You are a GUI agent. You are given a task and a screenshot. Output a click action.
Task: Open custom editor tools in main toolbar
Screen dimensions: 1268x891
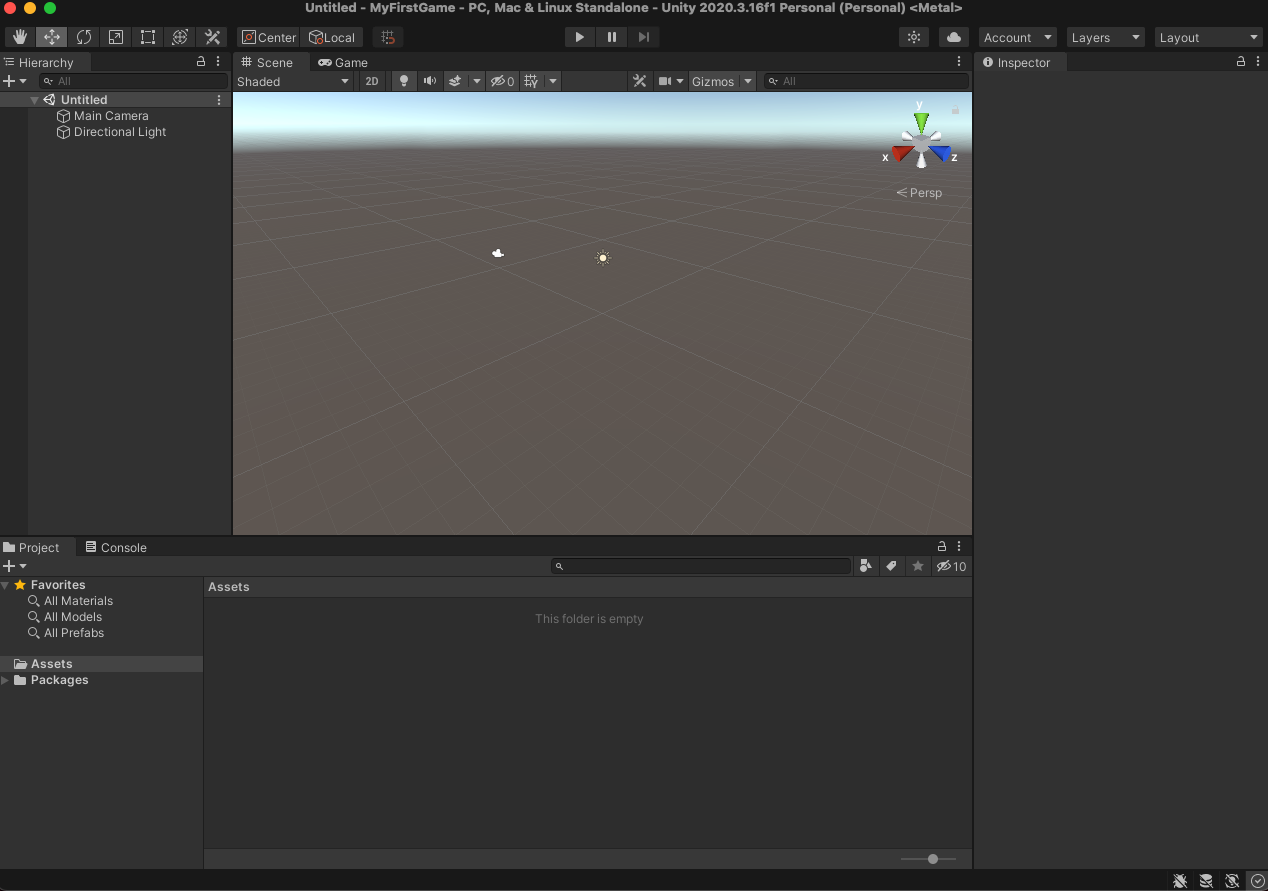212,37
